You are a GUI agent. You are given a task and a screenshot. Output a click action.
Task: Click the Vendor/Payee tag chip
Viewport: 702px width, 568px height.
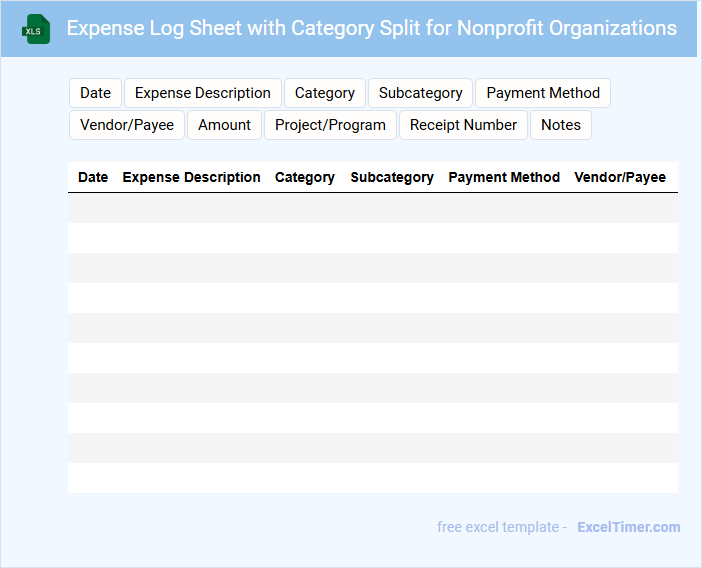coord(127,125)
